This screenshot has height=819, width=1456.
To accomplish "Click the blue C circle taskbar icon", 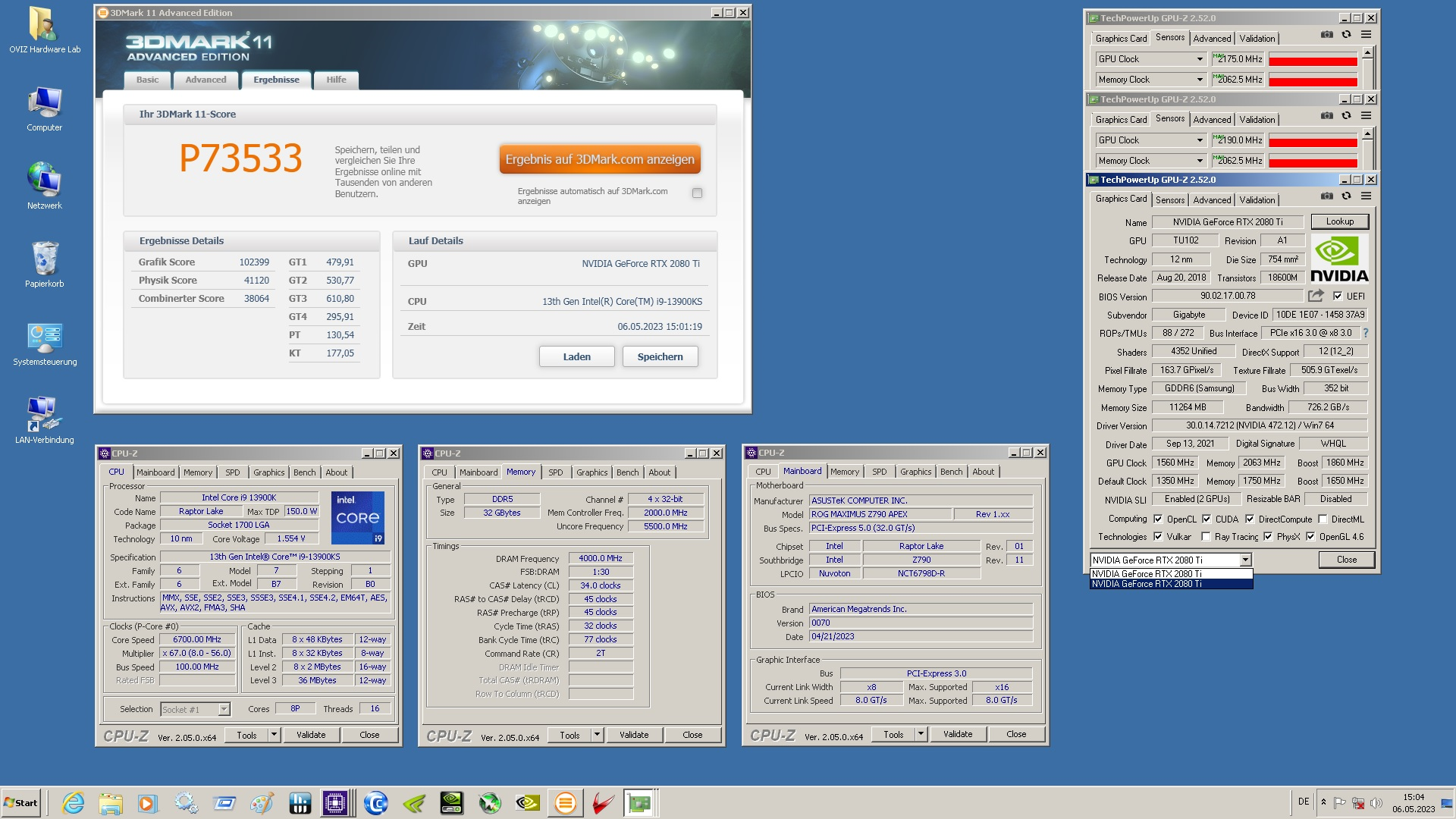I will click(x=375, y=803).
